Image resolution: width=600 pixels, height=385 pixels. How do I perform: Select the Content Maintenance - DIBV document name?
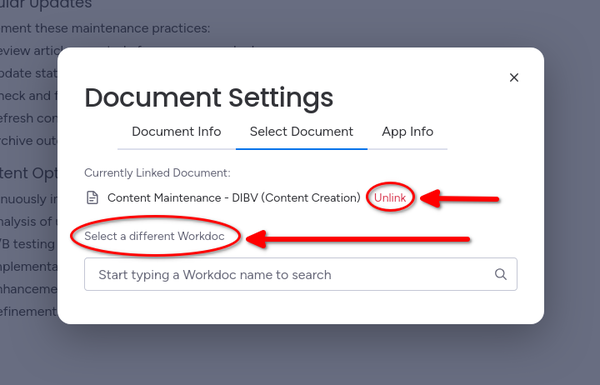(x=234, y=198)
